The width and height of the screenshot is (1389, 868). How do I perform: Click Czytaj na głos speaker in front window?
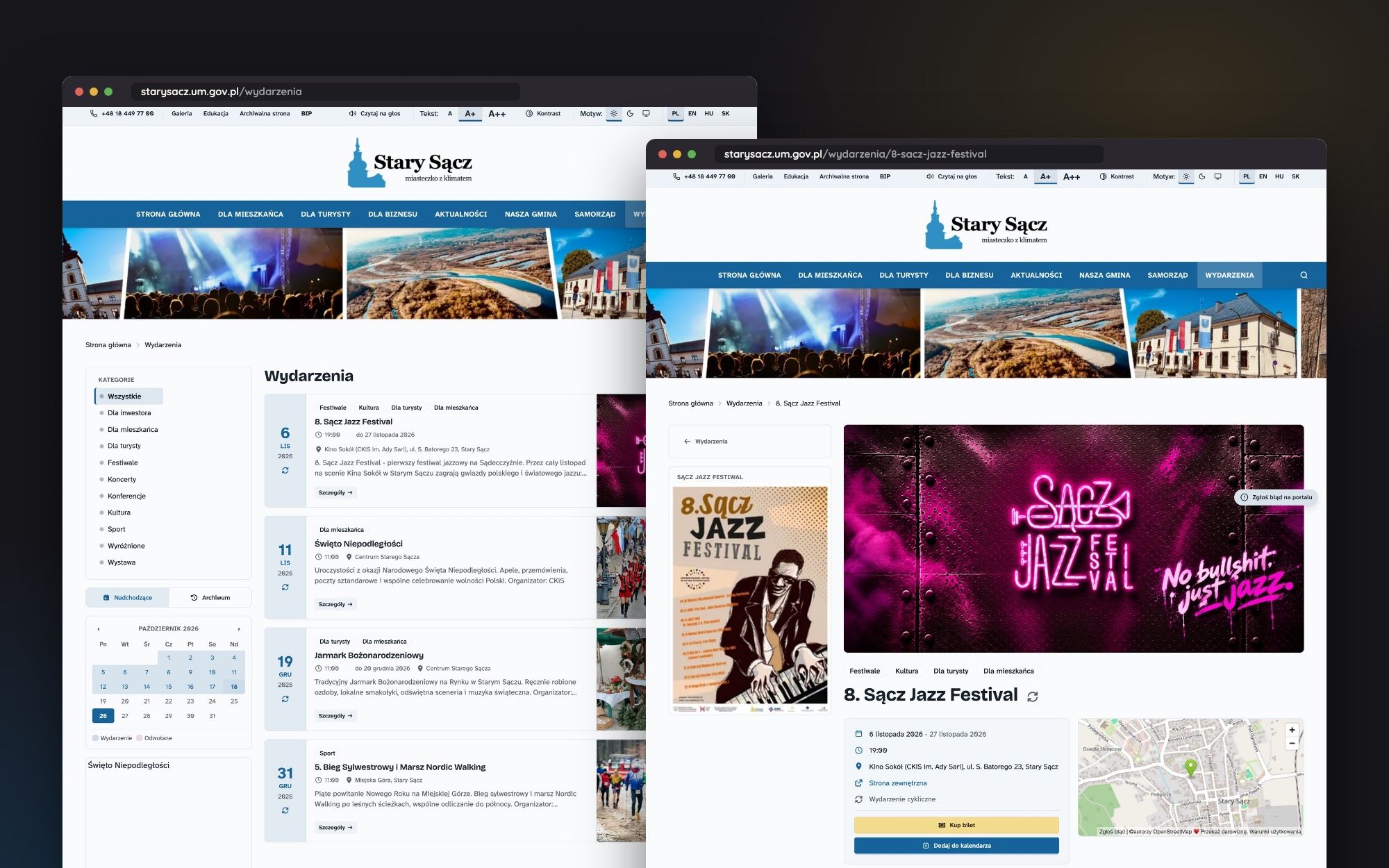pyautogui.click(x=951, y=176)
